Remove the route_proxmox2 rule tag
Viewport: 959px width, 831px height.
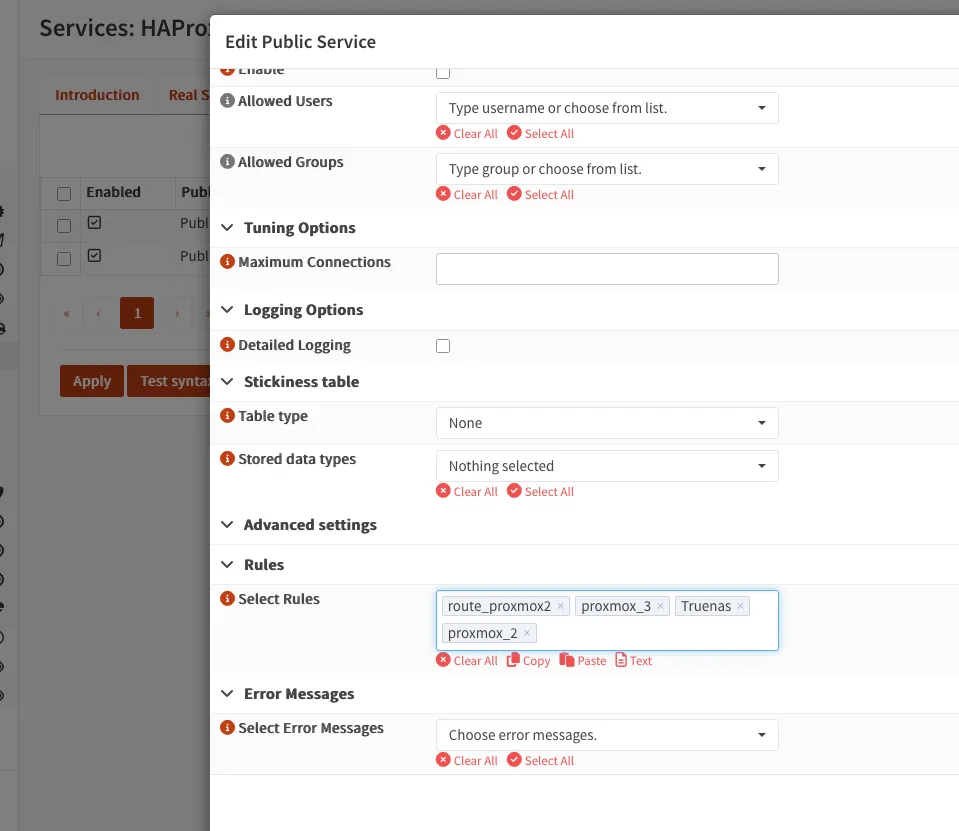click(x=560, y=606)
